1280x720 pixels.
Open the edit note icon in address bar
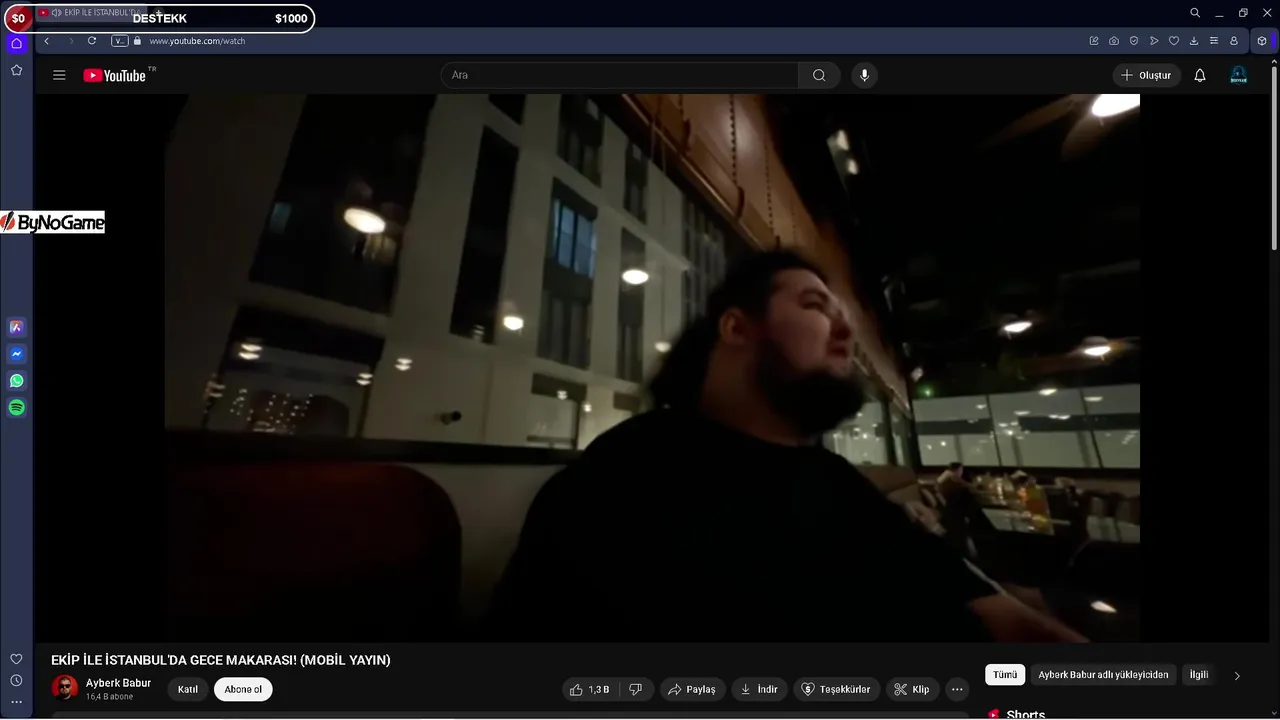[1094, 41]
